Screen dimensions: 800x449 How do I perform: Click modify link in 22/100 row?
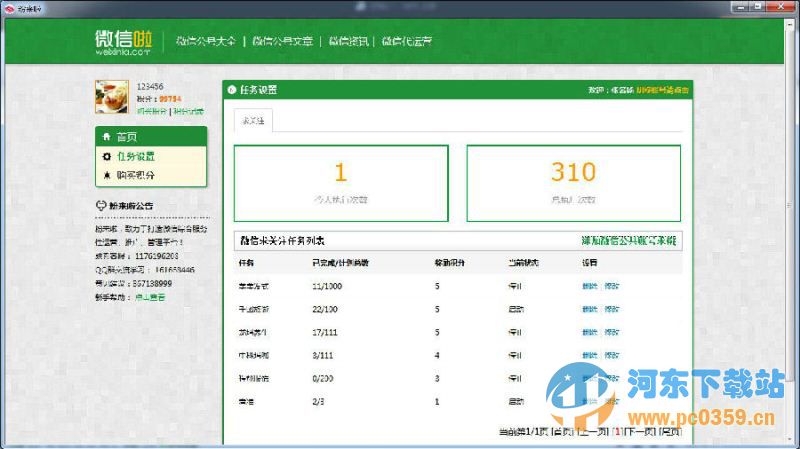[612, 309]
